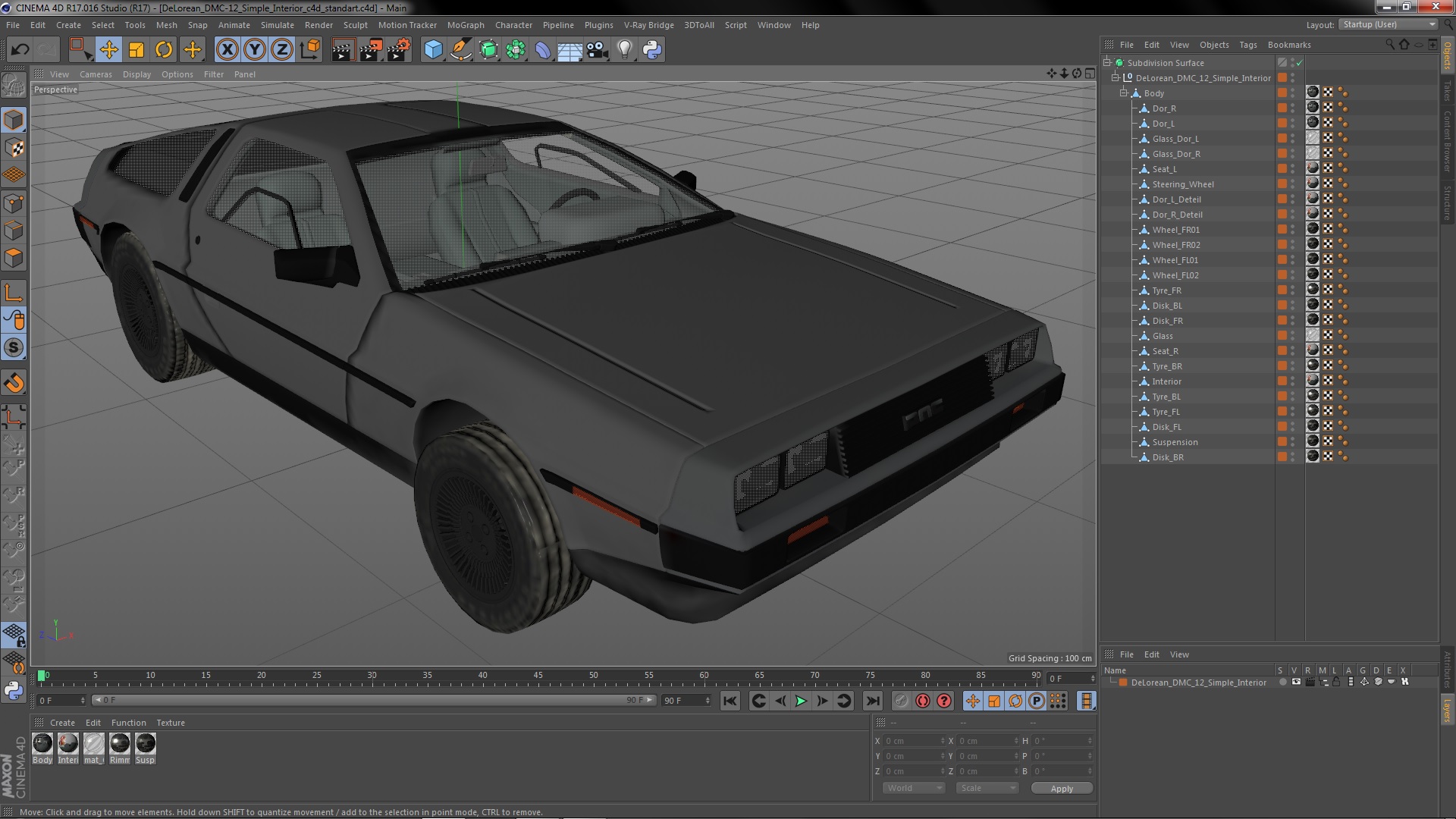
Task: Click the timeline preview range slider
Action: [x=373, y=700]
